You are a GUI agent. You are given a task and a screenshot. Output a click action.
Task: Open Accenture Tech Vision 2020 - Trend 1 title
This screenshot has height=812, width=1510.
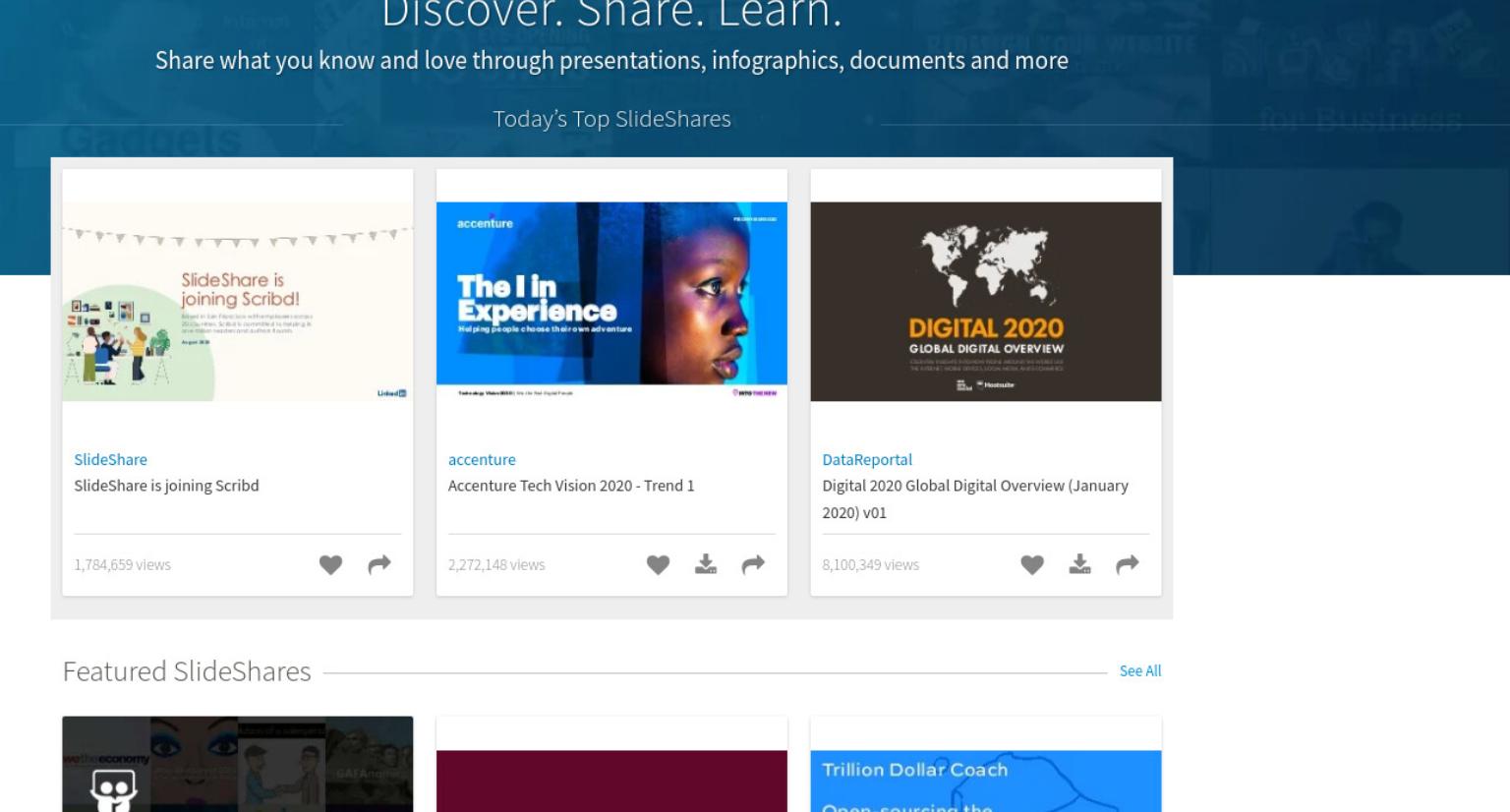tap(571, 486)
